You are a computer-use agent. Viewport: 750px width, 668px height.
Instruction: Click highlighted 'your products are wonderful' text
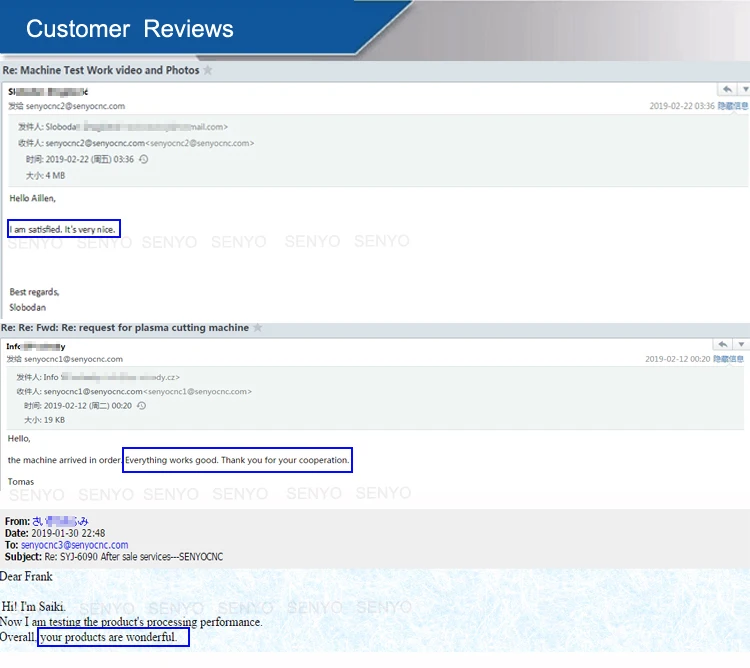[x=113, y=637]
